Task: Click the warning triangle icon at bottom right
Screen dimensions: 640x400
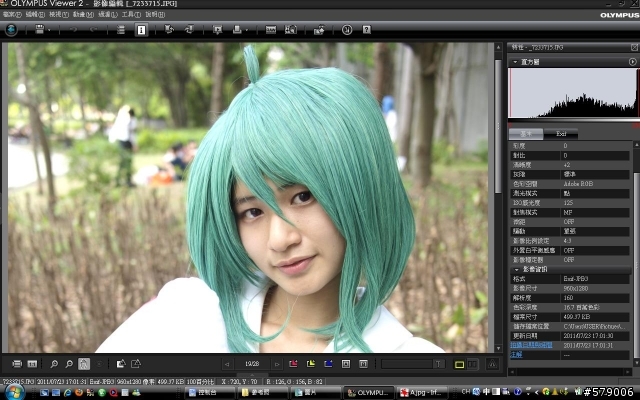Action: tap(492, 364)
